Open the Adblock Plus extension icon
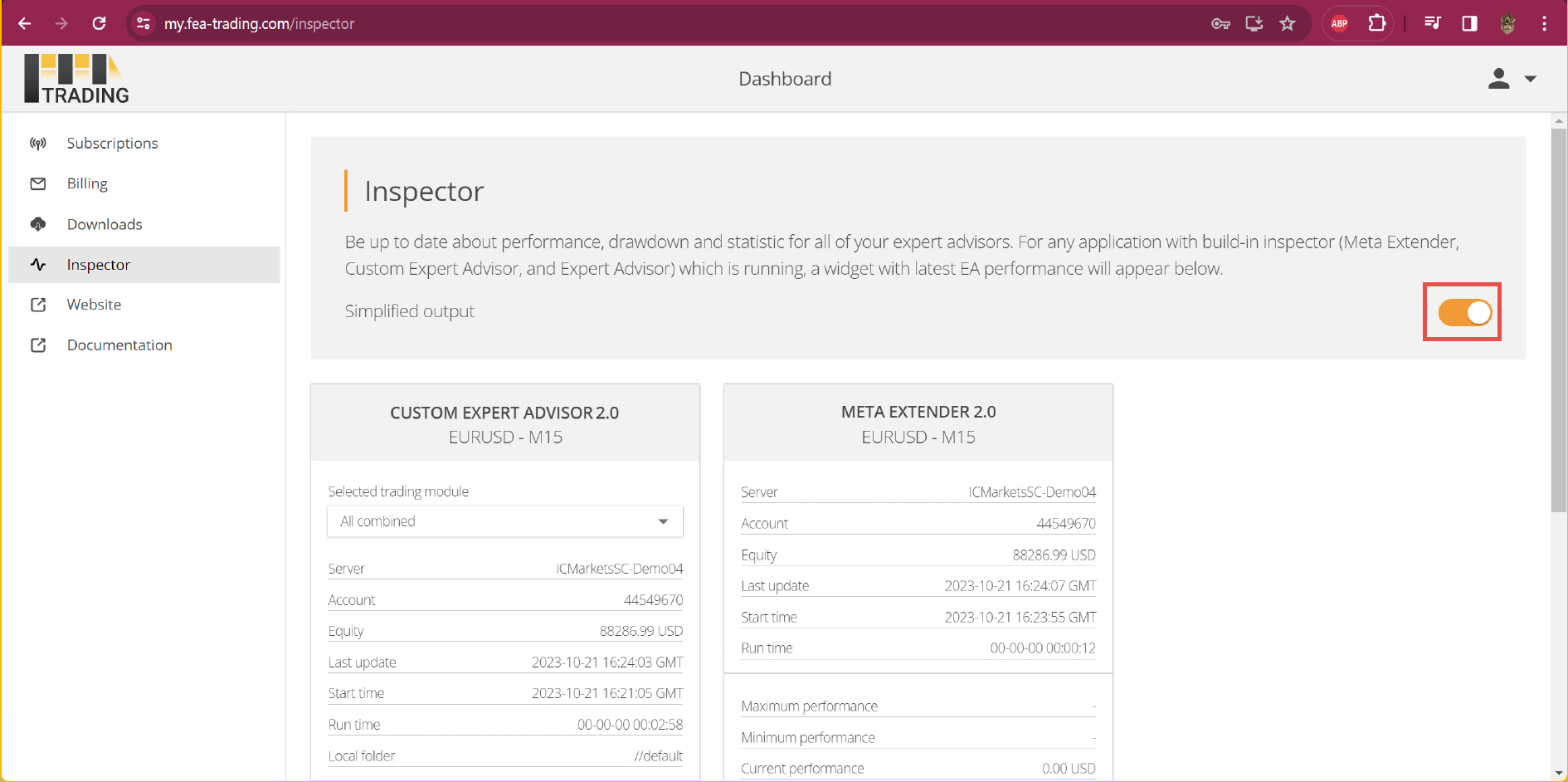The image size is (1568, 782). [1339, 23]
